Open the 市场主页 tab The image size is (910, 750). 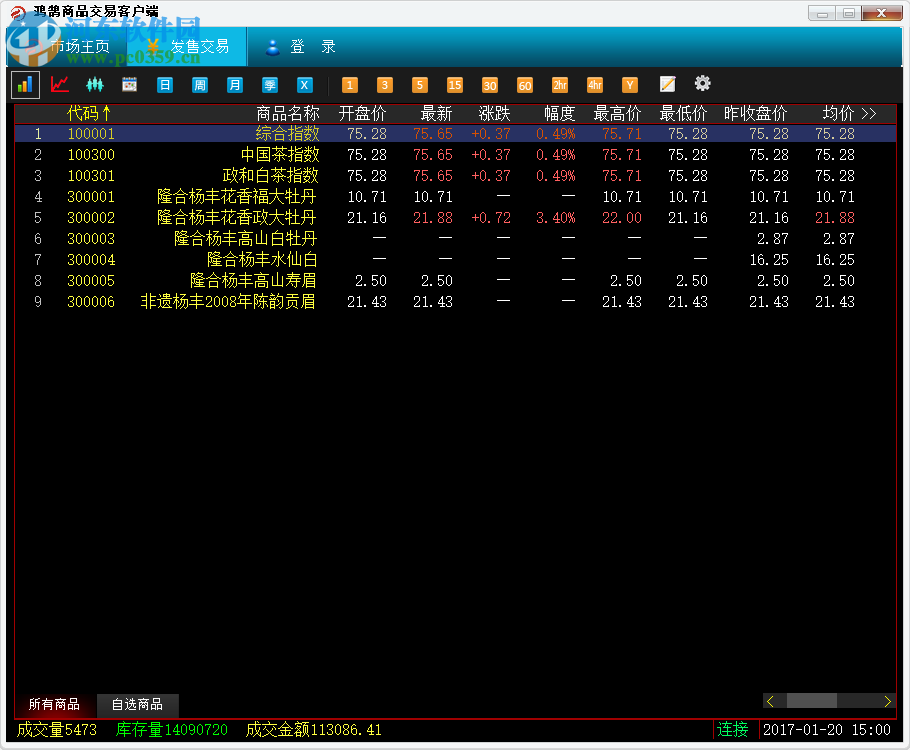point(68,46)
